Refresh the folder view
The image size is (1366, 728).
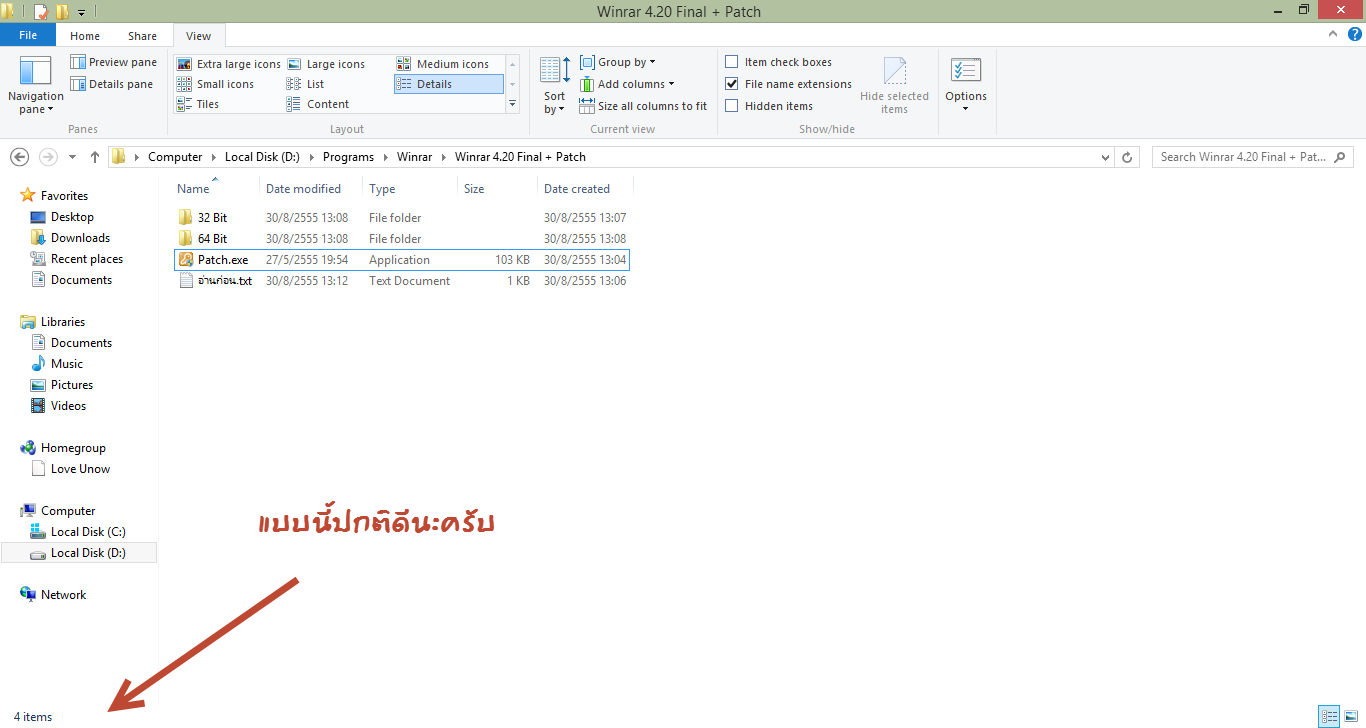(x=1128, y=157)
